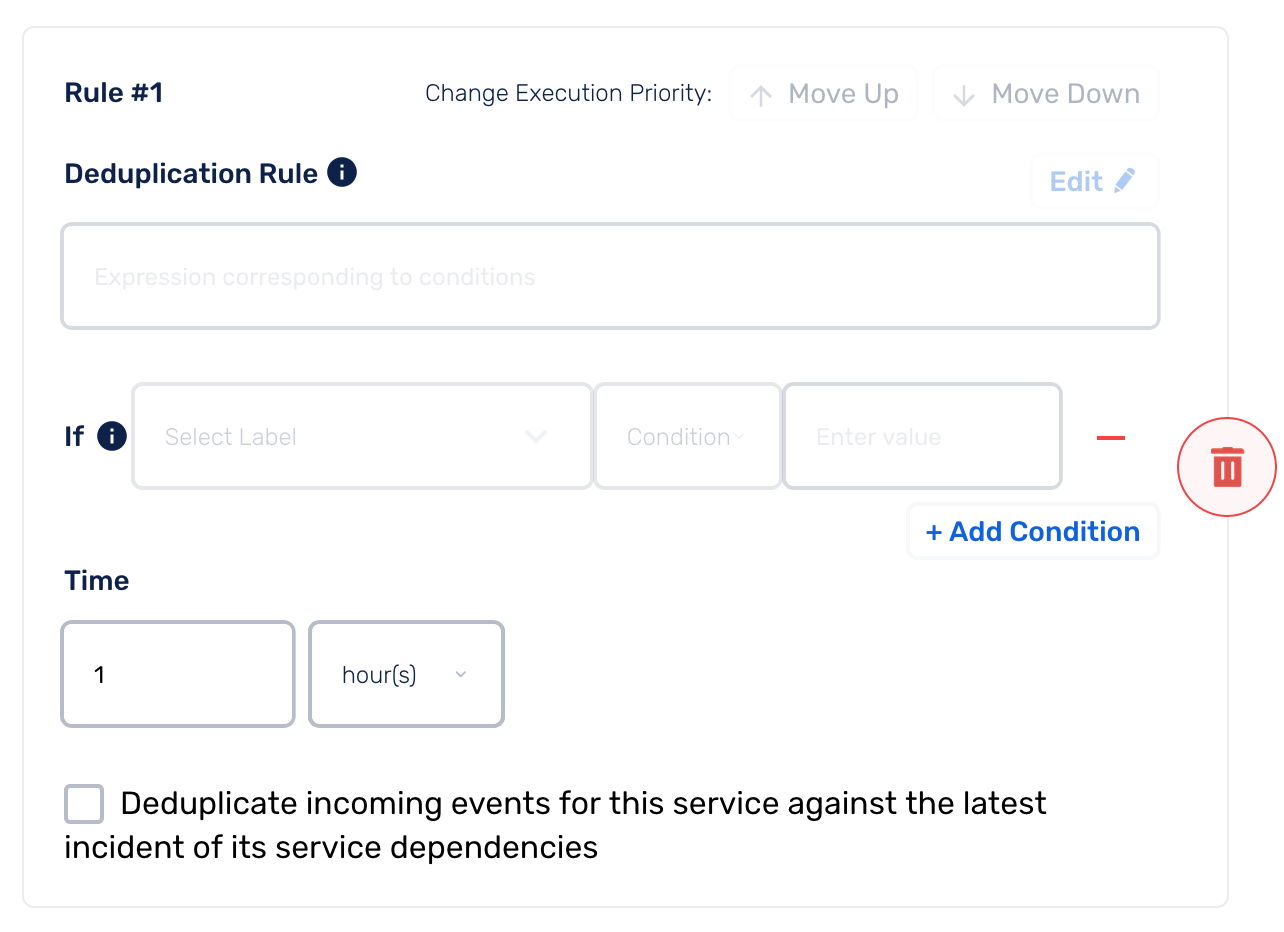Click the info icon next to If
Image resolution: width=1284 pixels, height=932 pixels.
pyautogui.click(x=112, y=437)
